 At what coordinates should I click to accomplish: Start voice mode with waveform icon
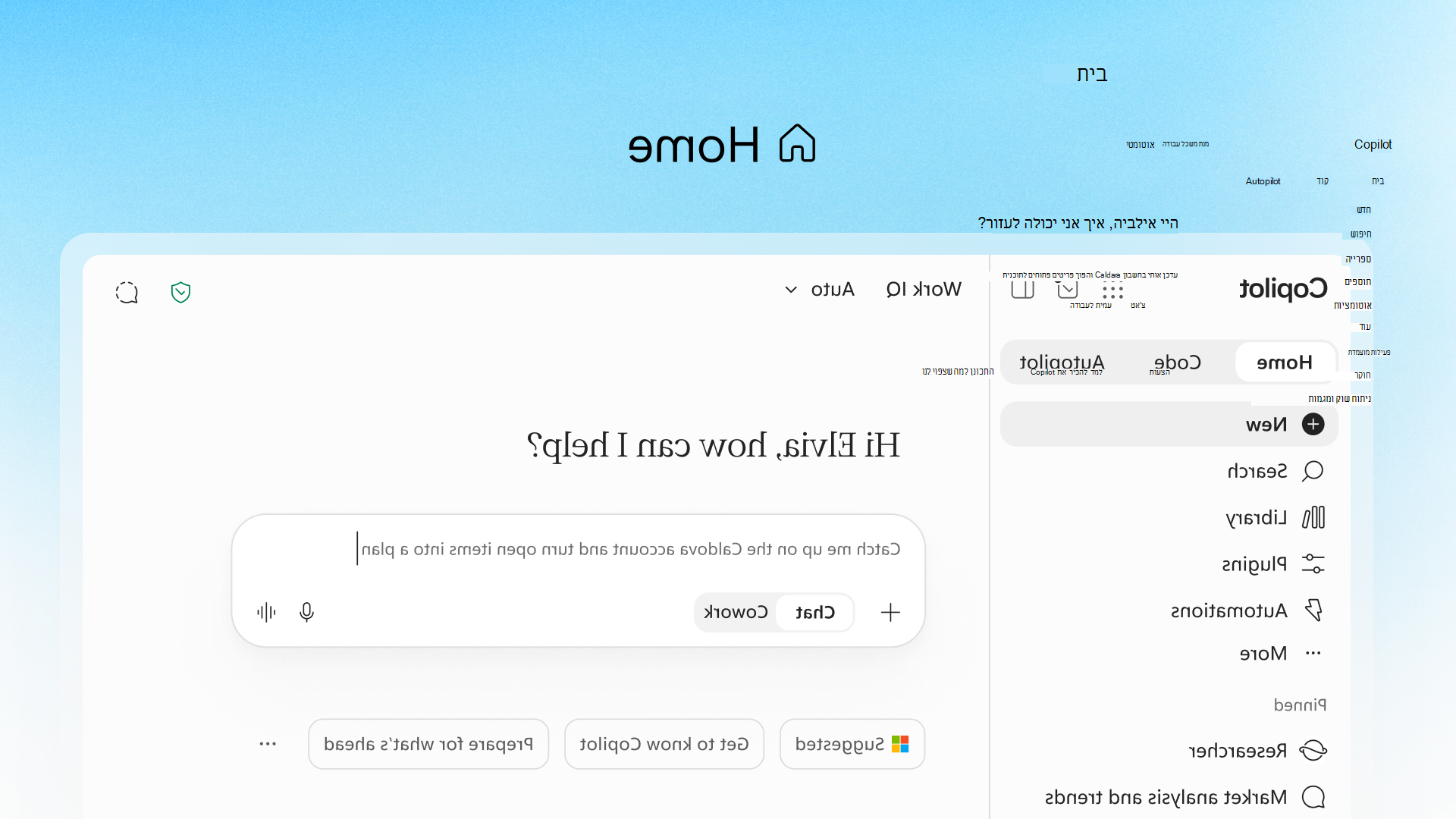pos(266,612)
